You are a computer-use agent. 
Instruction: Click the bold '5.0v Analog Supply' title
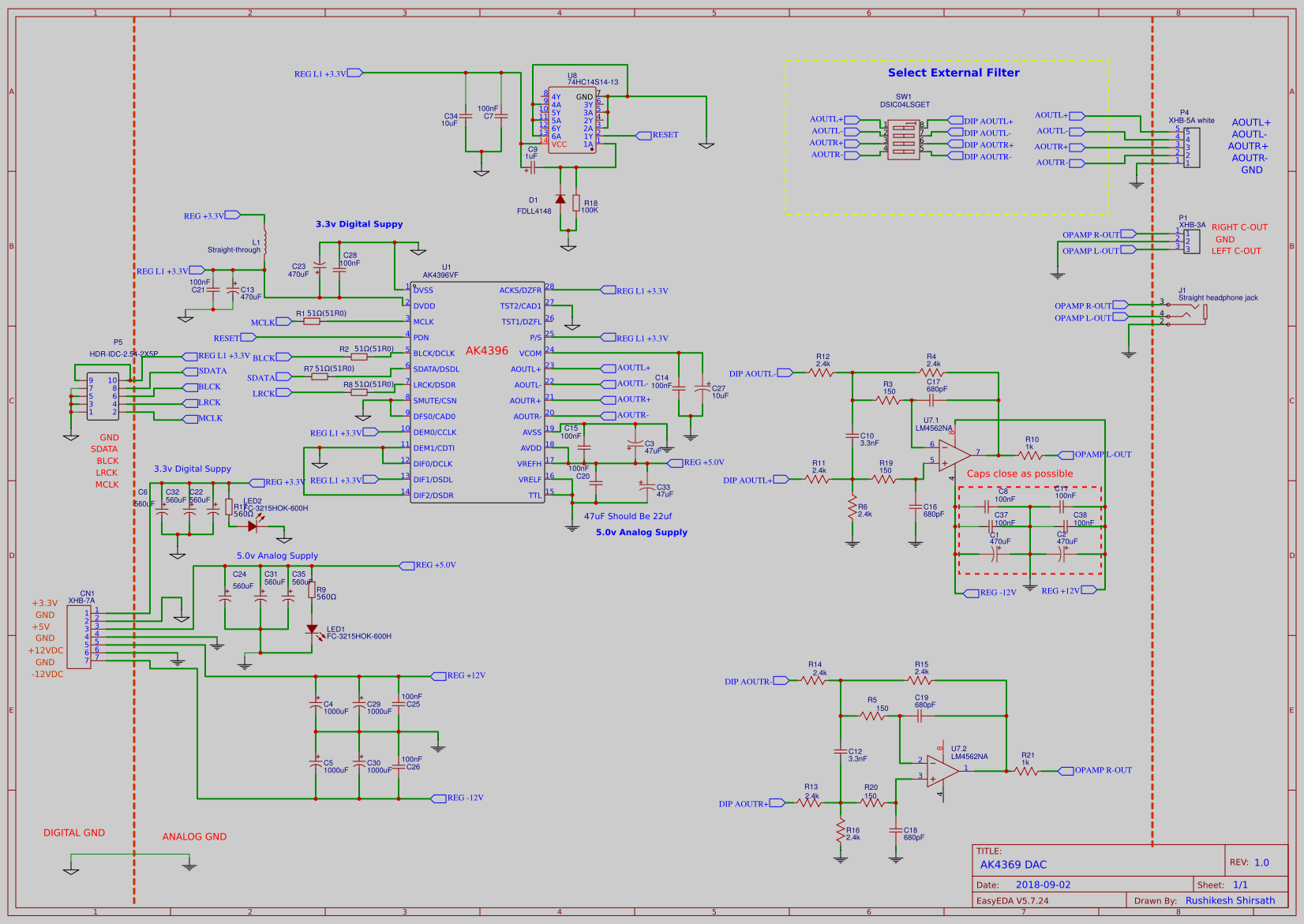coord(642,533)
